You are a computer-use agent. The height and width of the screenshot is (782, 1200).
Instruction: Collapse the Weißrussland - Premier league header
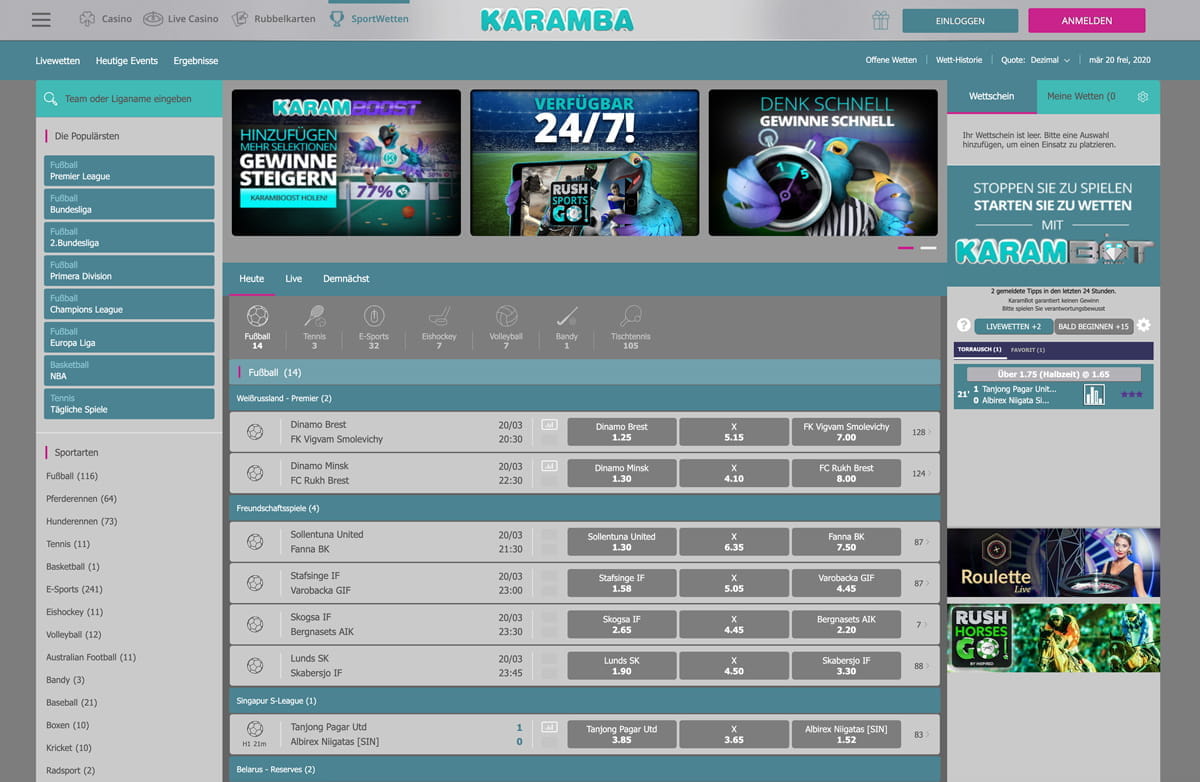pyautogui.click(x=585, y=398)
